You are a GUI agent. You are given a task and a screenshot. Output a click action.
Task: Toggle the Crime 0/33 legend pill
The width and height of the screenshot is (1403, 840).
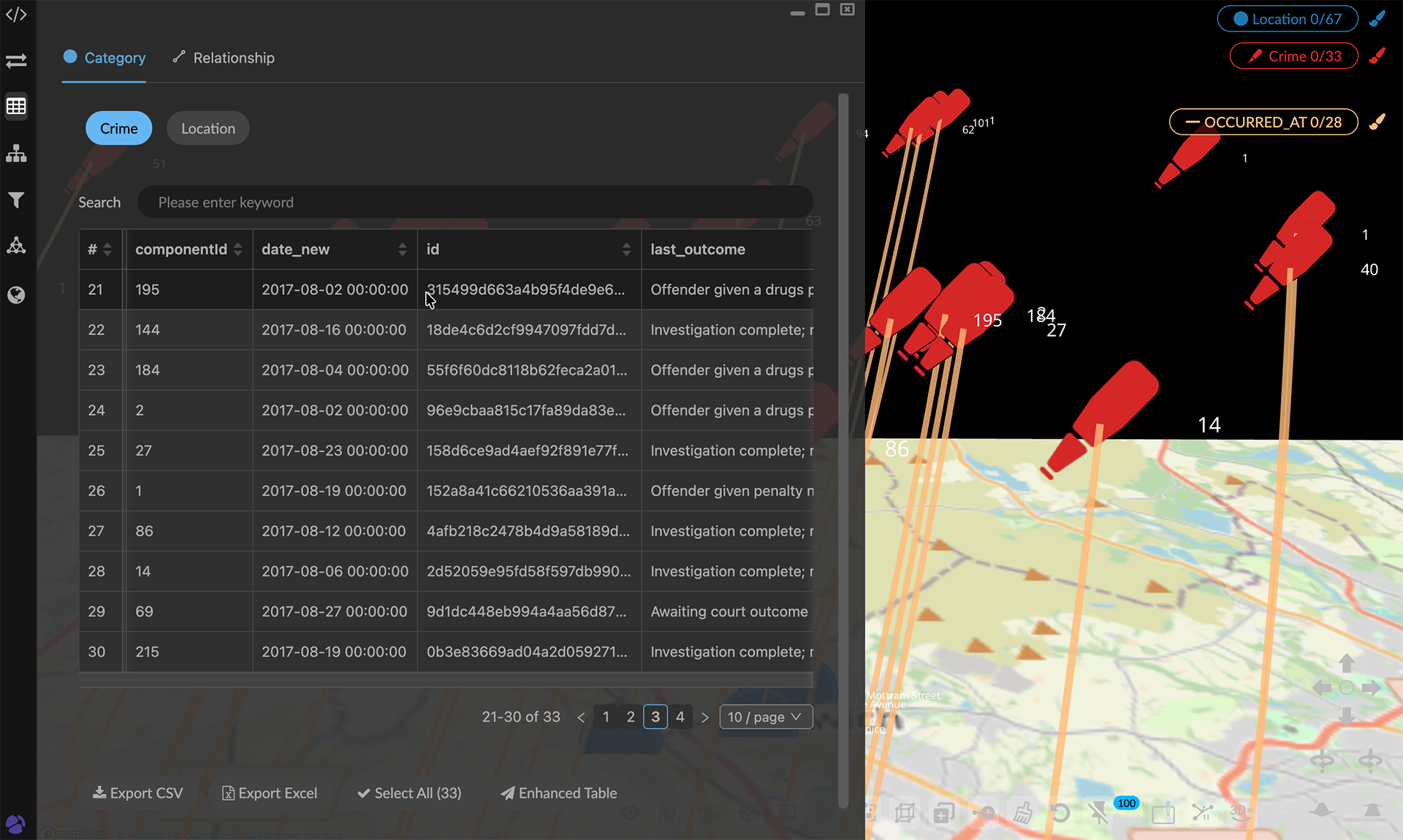point(1293,56)
